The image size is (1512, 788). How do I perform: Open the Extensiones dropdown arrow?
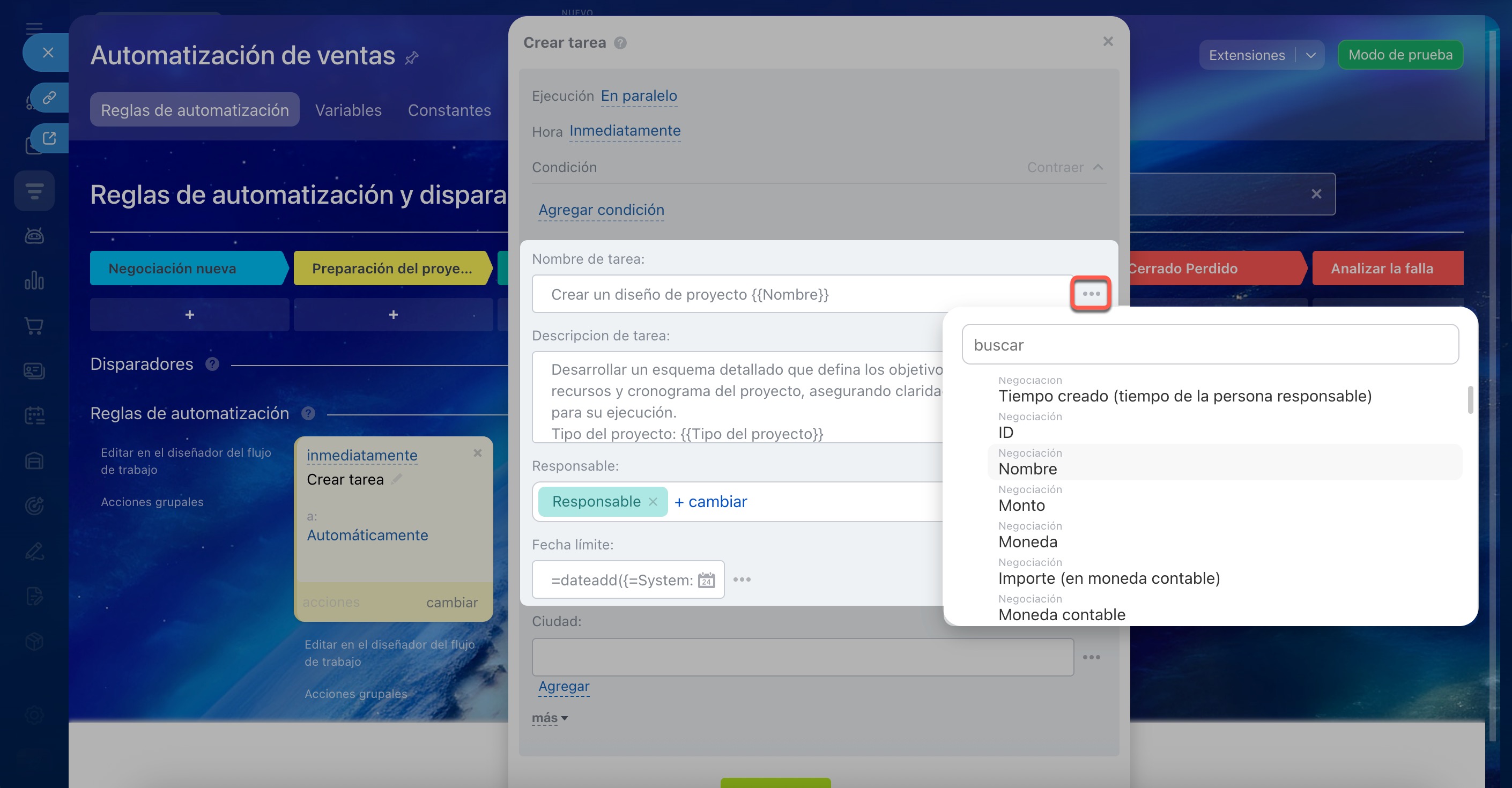click(x=1311, y=55)
